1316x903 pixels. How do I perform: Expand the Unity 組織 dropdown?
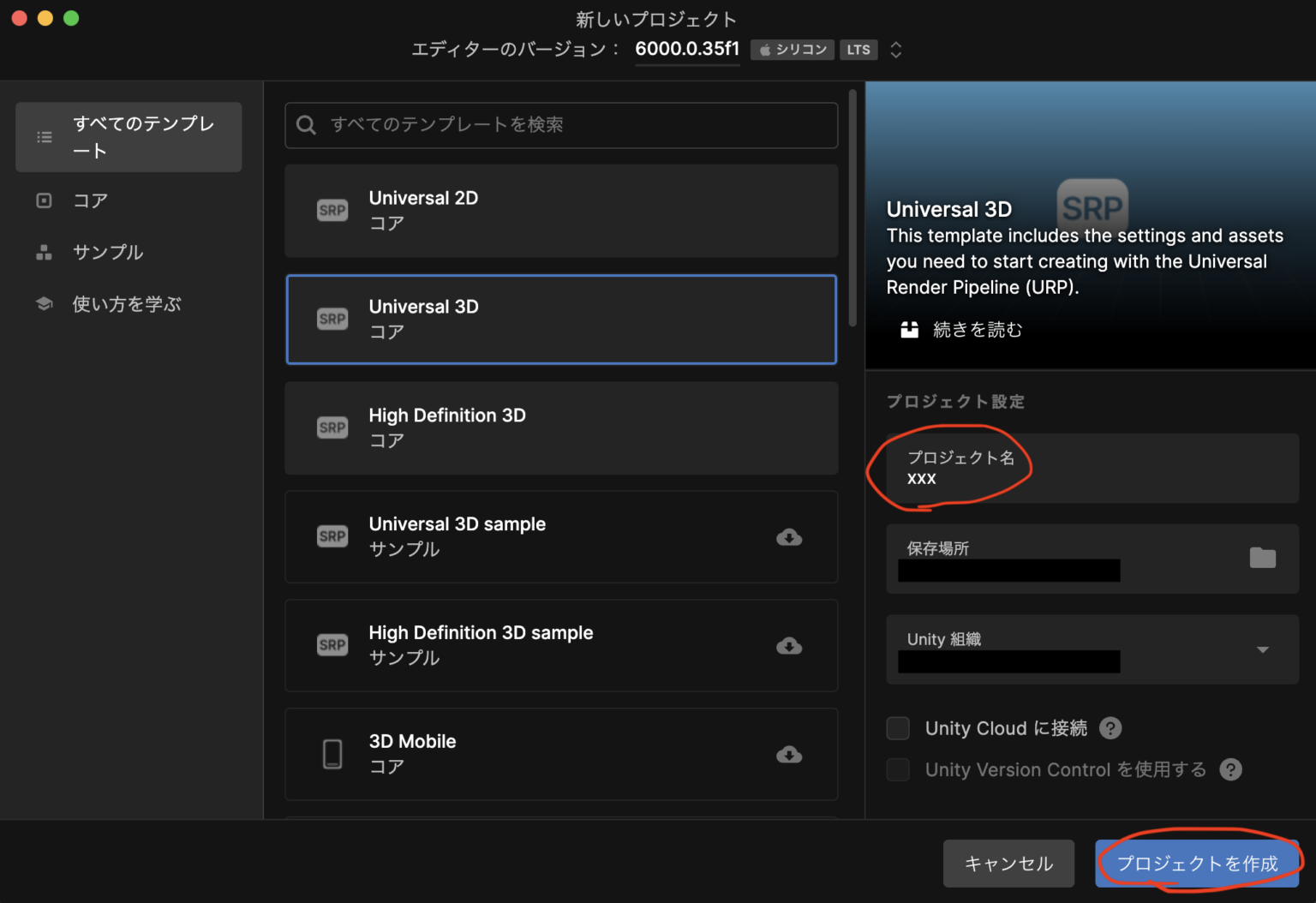pos(1263,649)
